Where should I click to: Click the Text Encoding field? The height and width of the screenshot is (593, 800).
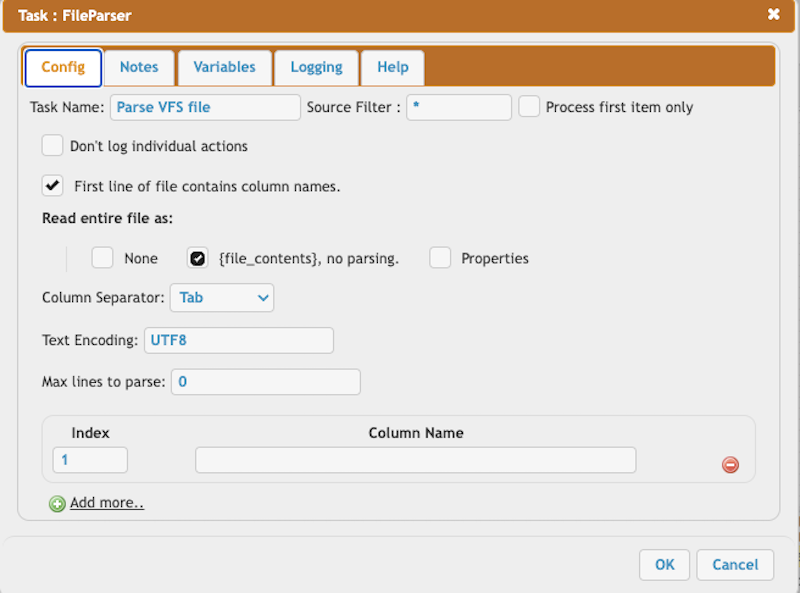tap(239, 340)
